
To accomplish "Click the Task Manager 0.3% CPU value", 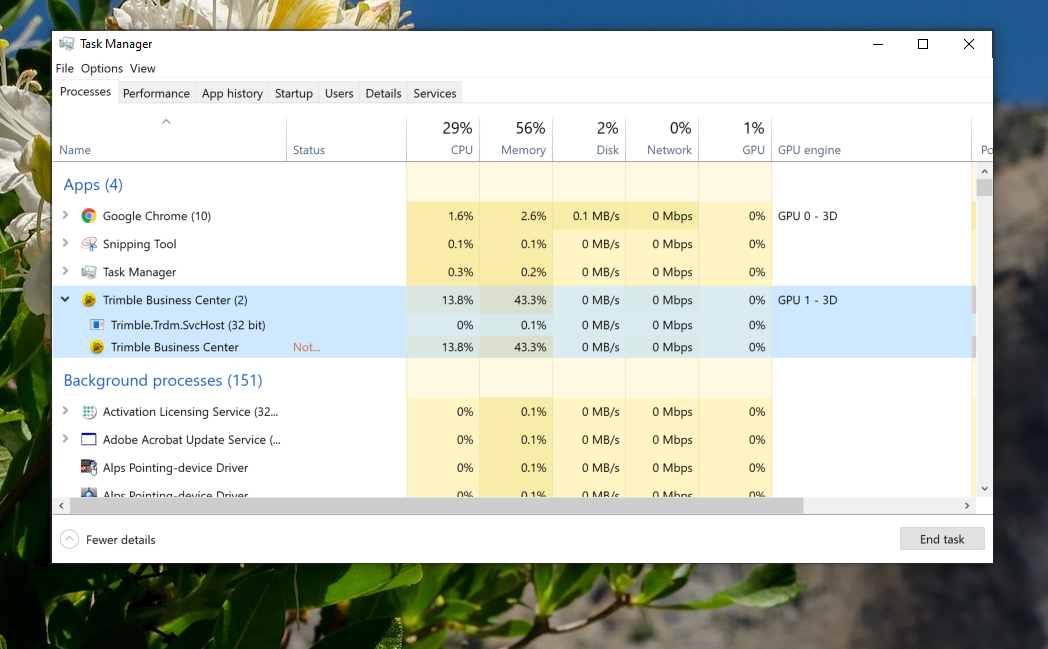I will (461, 272).
